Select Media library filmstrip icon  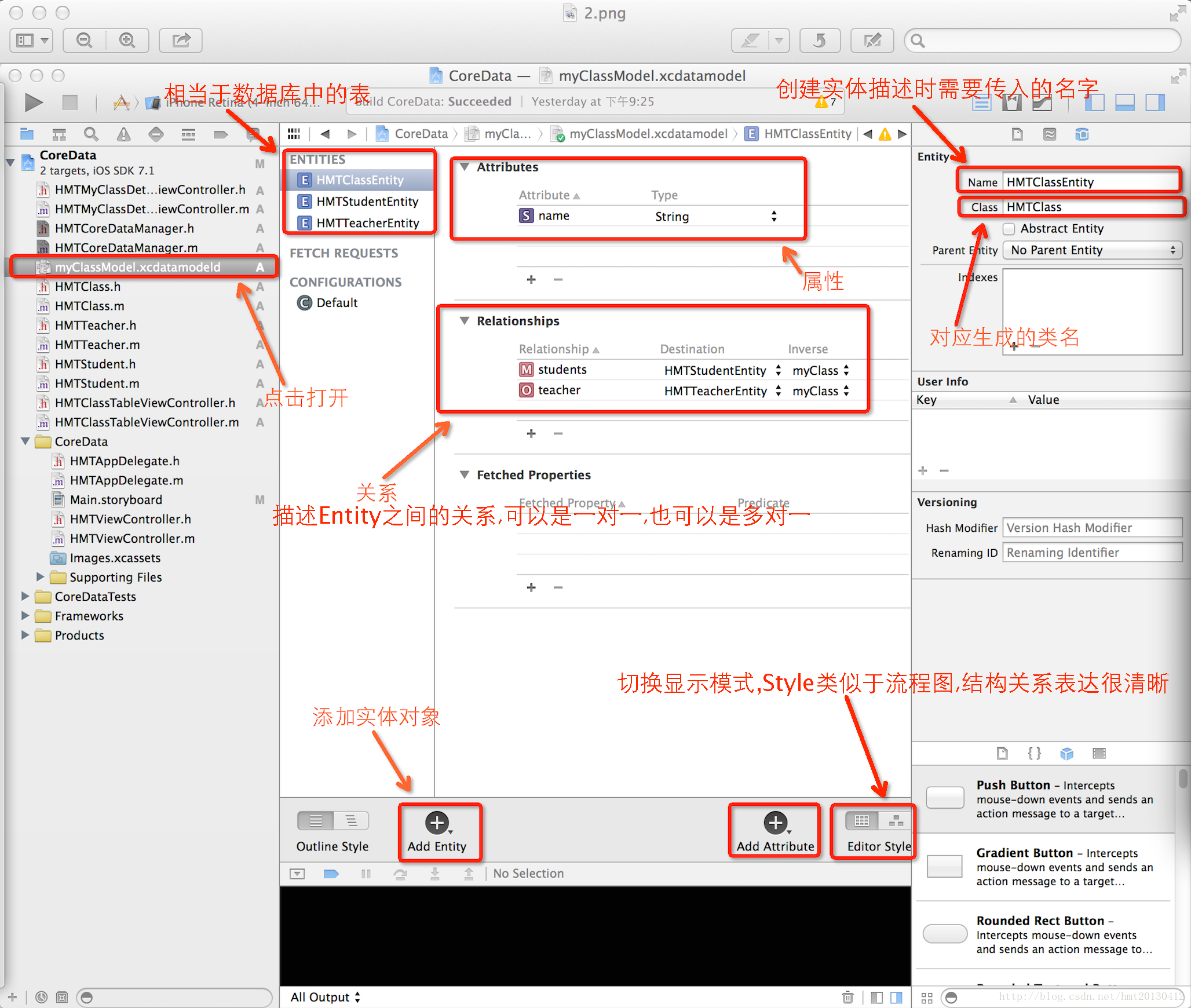pos(1099,753)
